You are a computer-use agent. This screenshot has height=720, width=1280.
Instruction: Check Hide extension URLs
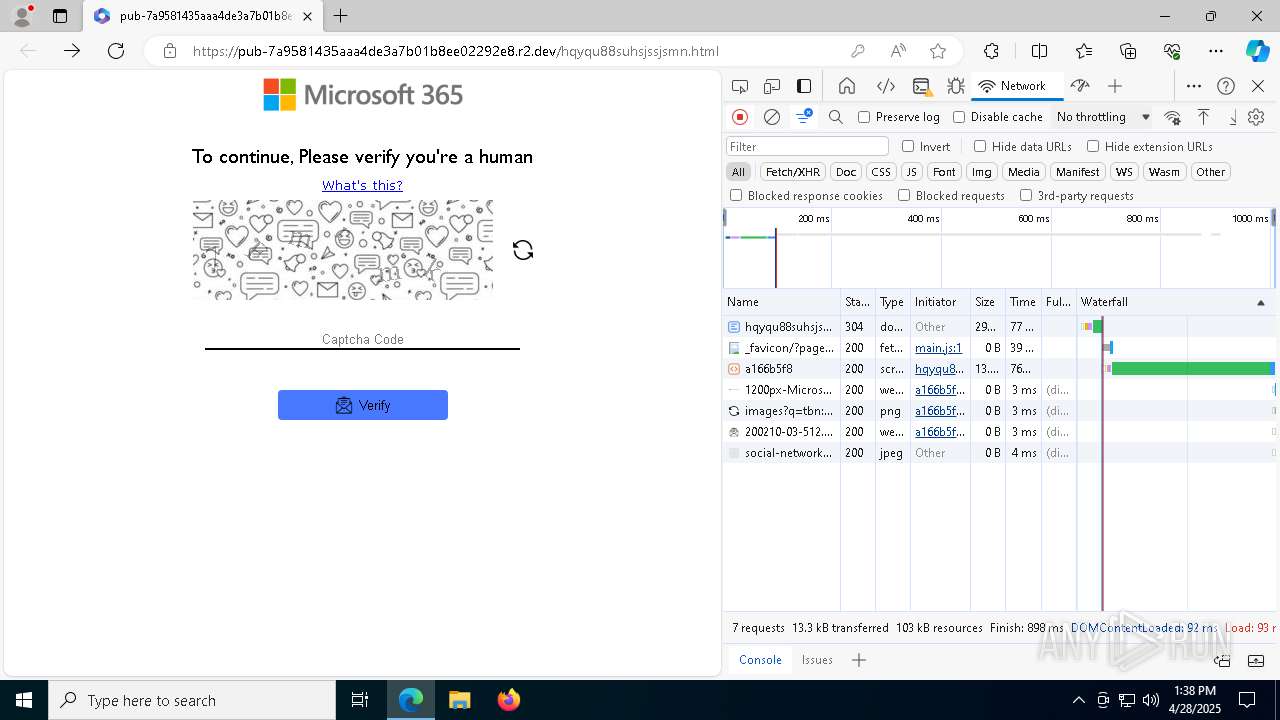point(1093,146)
